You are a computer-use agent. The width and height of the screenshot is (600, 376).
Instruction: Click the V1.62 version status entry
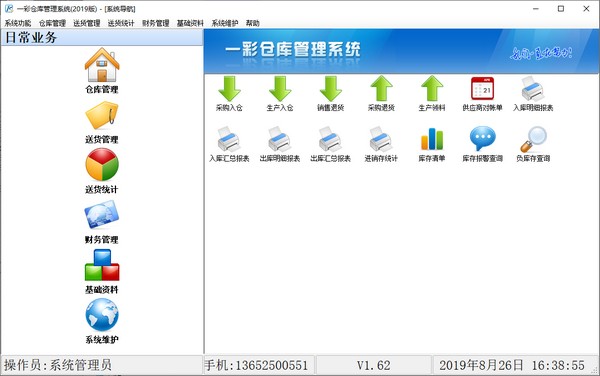point(374,365)
